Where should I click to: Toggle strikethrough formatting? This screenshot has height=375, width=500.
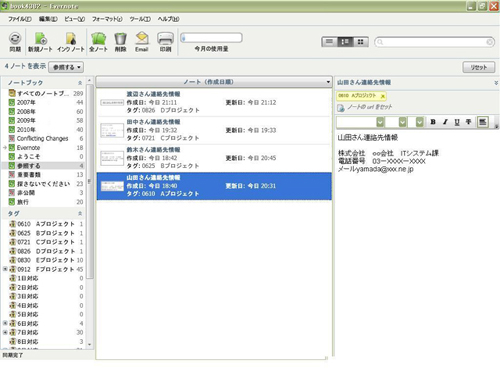[x=468, y=122]
